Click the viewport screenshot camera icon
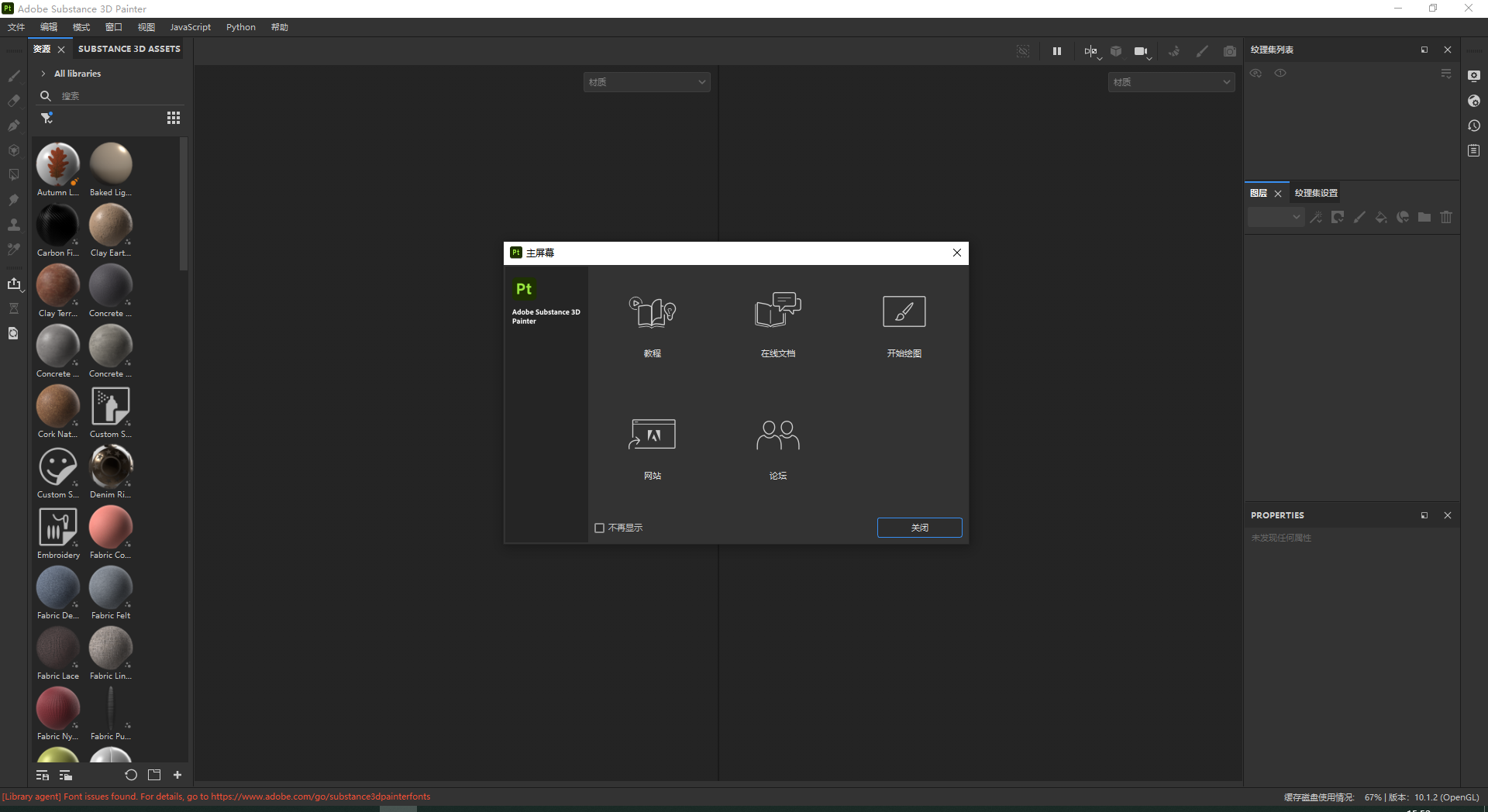Screen dimensions: 1488x812 pyautogui.click(x=1230, y=51)
